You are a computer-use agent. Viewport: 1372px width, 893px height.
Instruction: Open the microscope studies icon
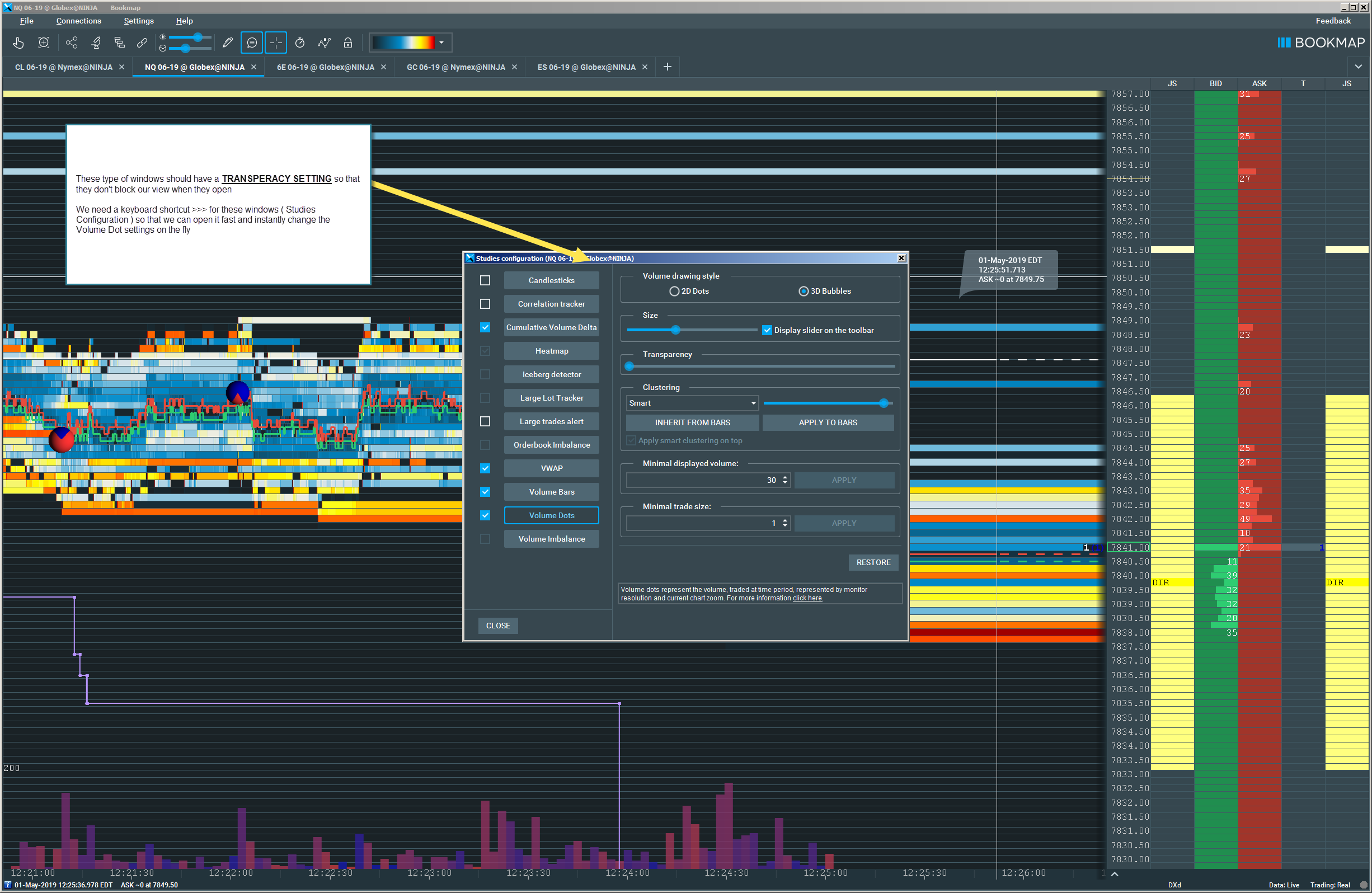pos(96,43)
